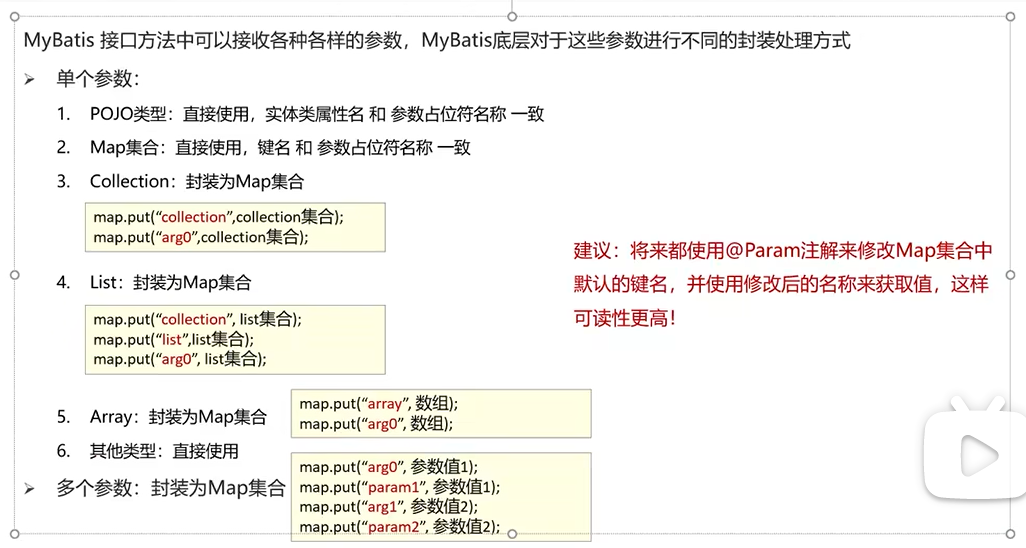Click the left-middle selection handle of the text box
1026x548 pixels.
[14, 275]
